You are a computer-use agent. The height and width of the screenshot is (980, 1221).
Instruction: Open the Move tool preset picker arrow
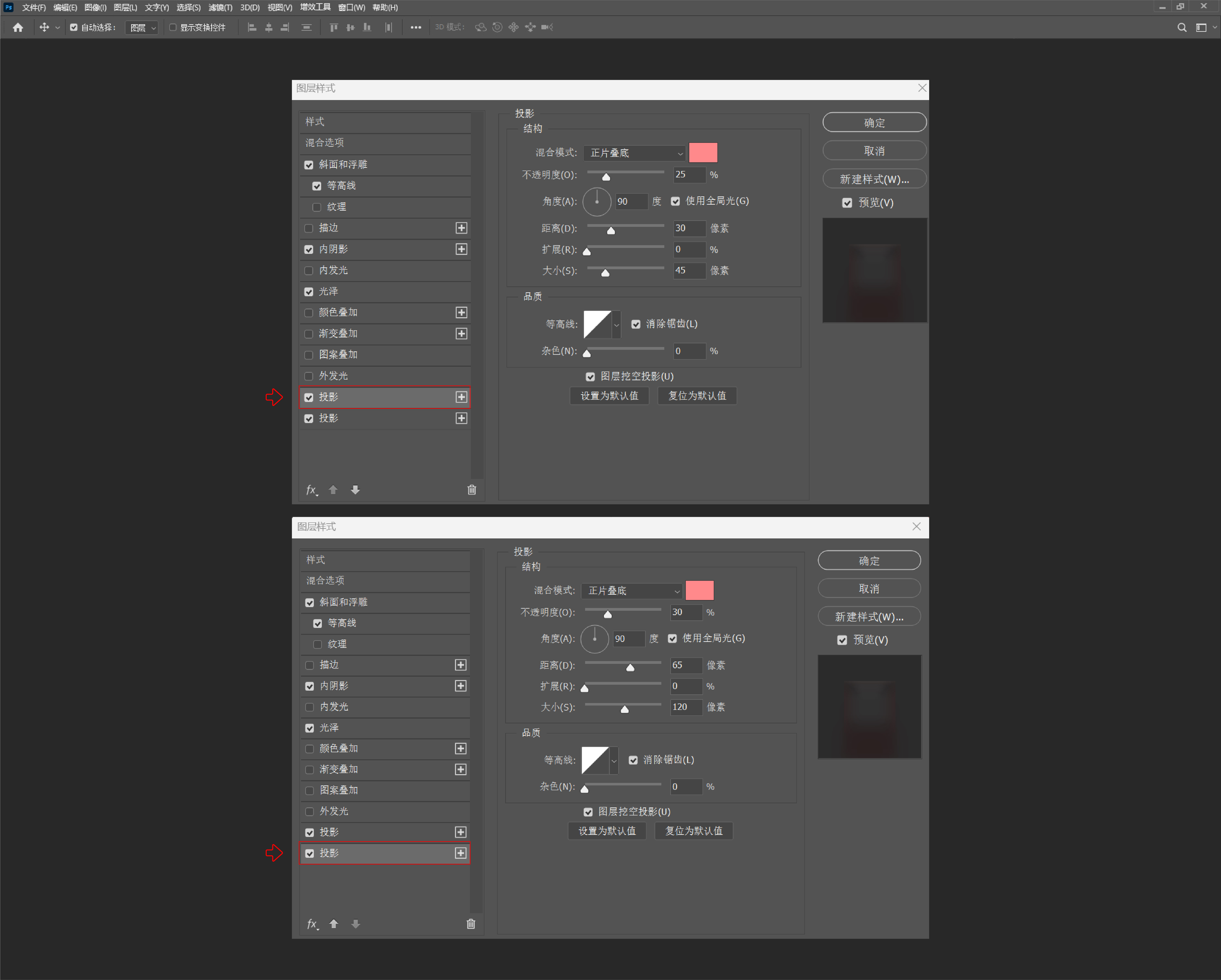pos(57,27)
